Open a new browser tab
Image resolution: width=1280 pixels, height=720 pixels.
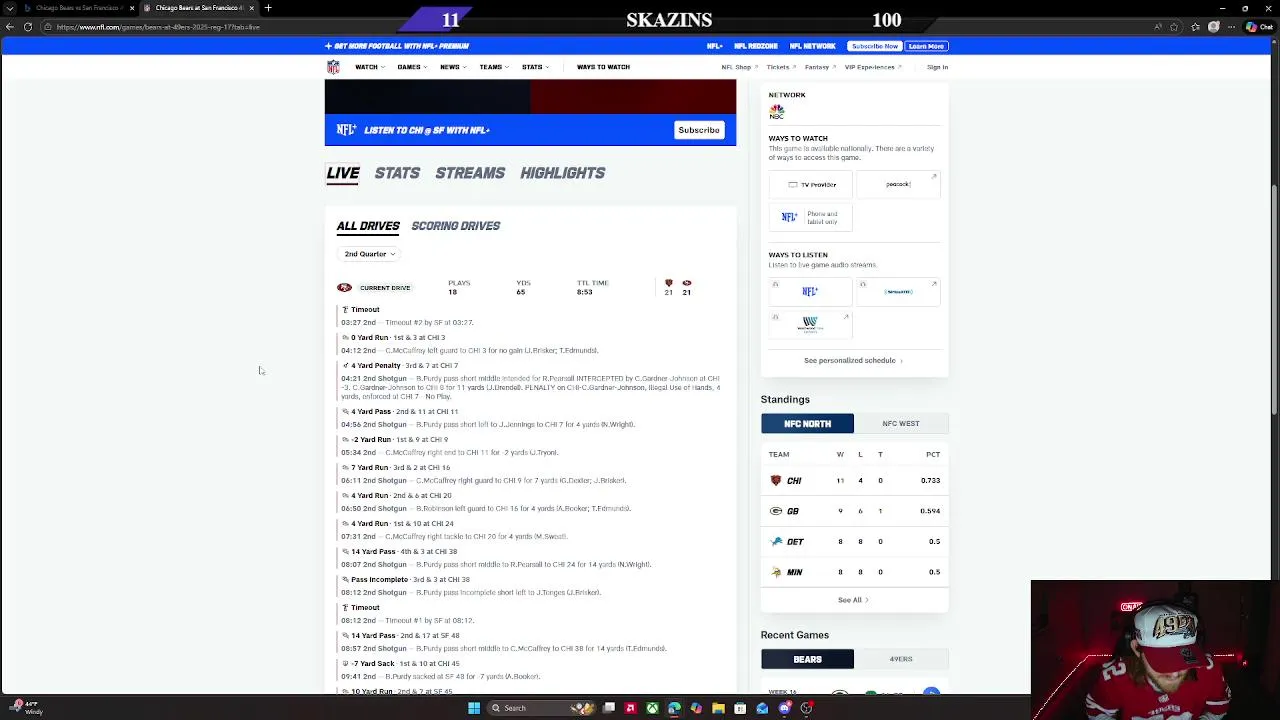[x=268, y=8]
